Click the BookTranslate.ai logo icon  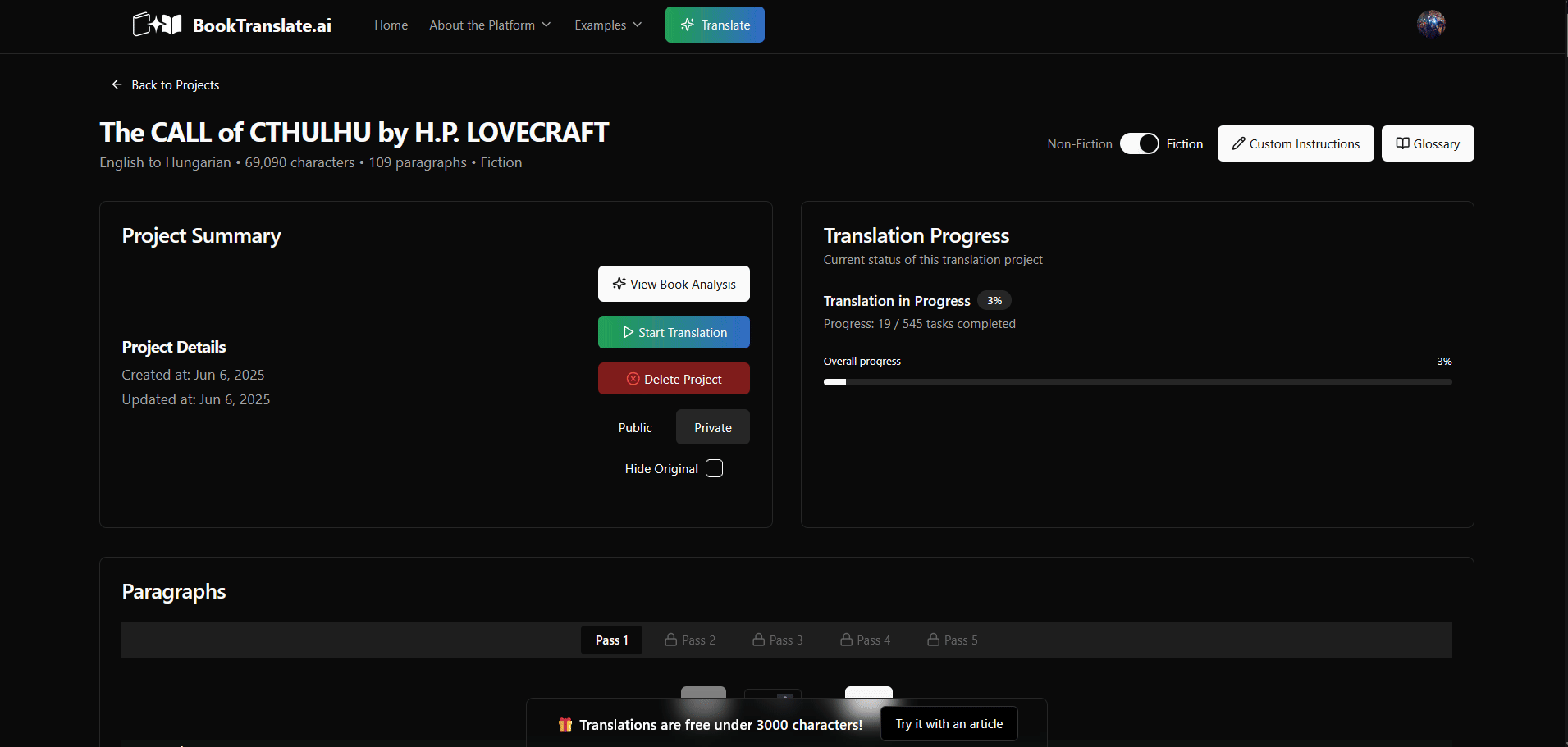[157, 25]
